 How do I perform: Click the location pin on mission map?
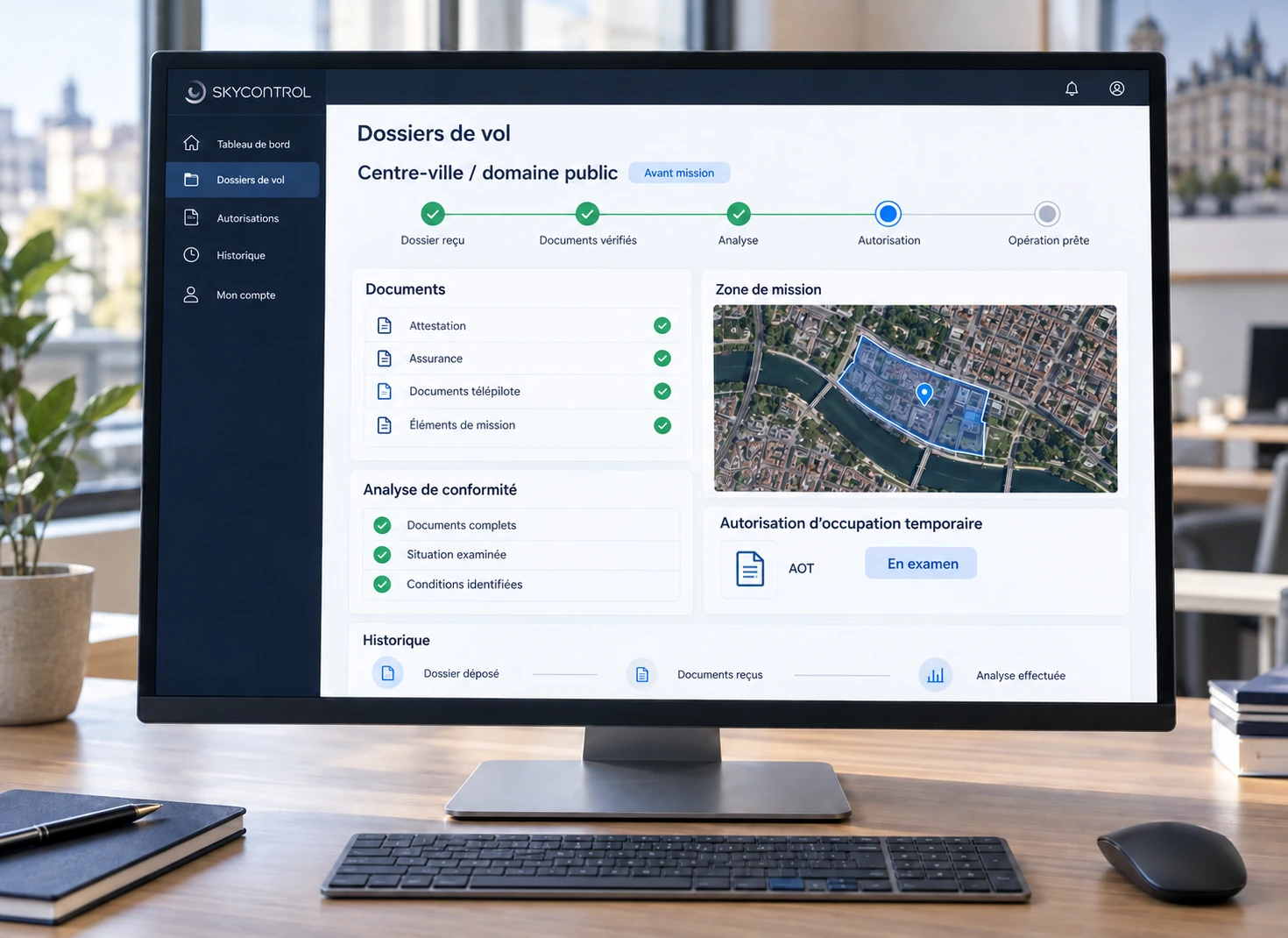tap(924, 394)
